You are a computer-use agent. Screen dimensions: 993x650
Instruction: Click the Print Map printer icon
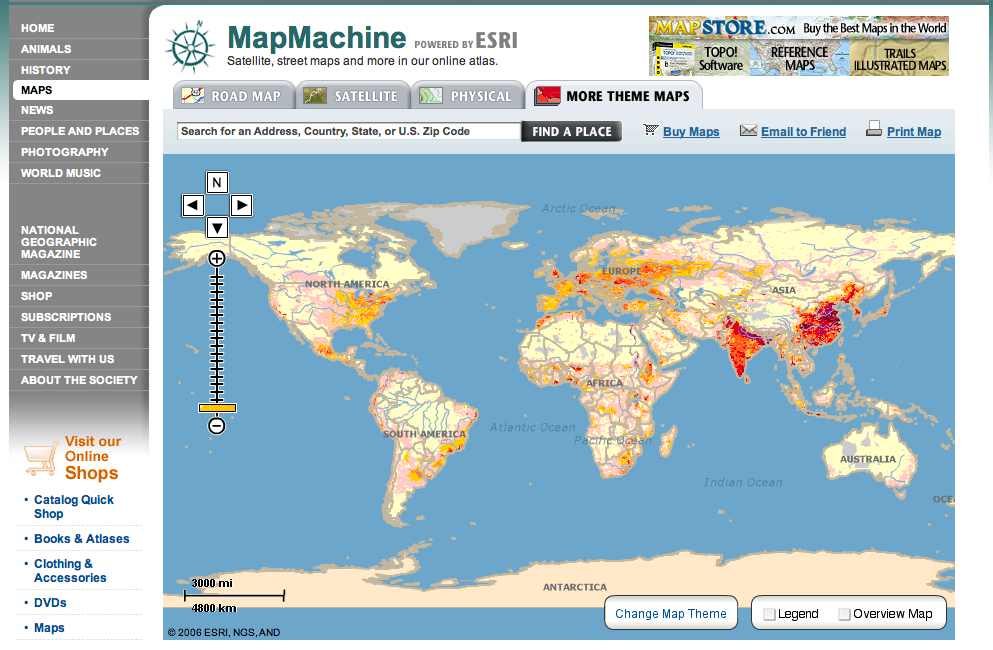pyautogui.click(x=874, y=129)
